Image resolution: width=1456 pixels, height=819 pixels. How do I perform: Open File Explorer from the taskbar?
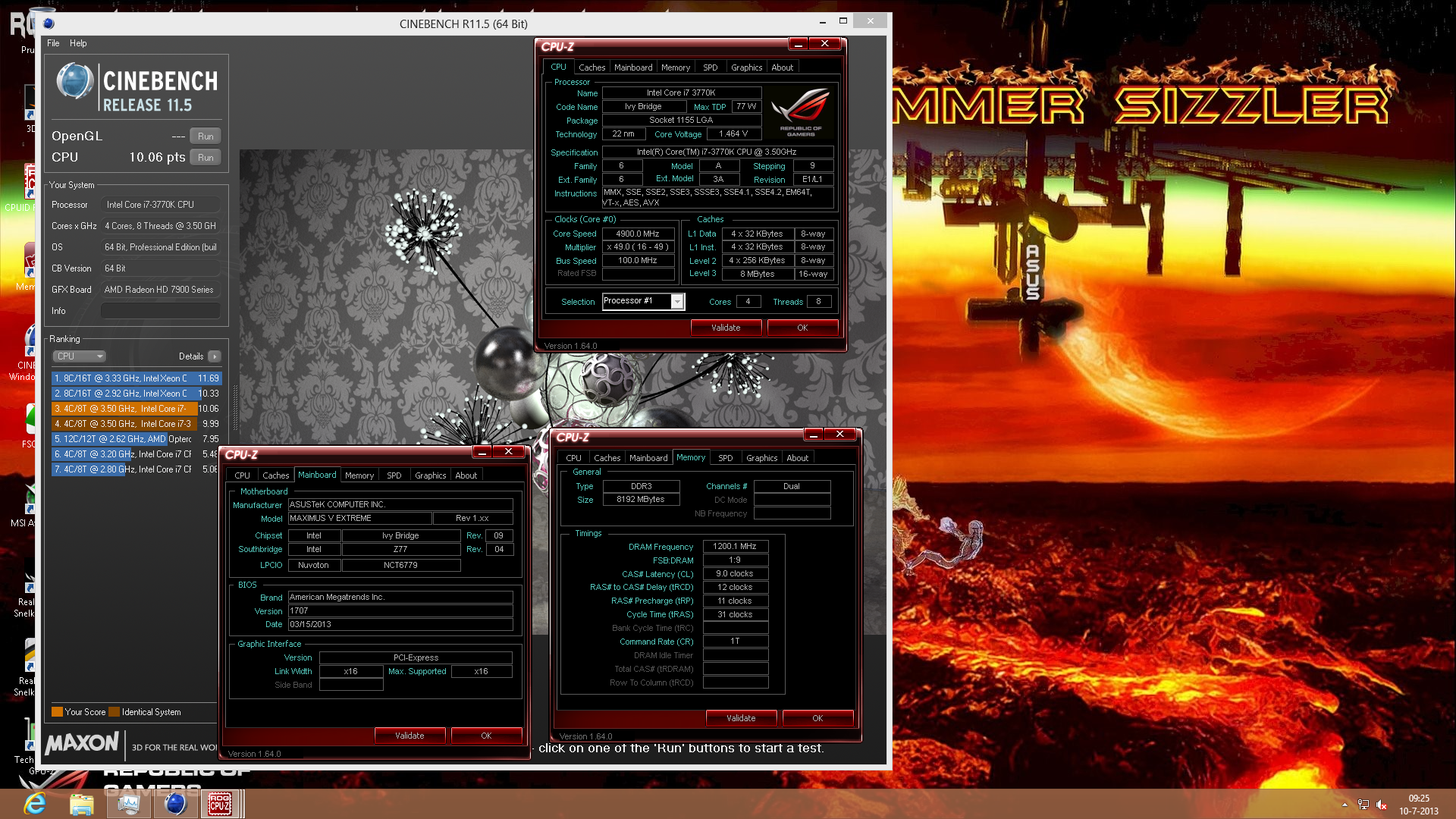81,804
